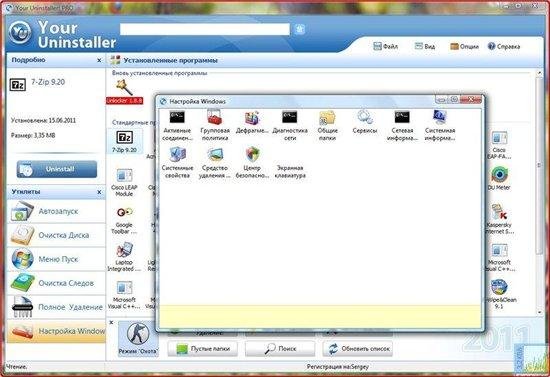The image size is (550, 377).
Task: Click the Поиск button
Action: tap(280, 349)
